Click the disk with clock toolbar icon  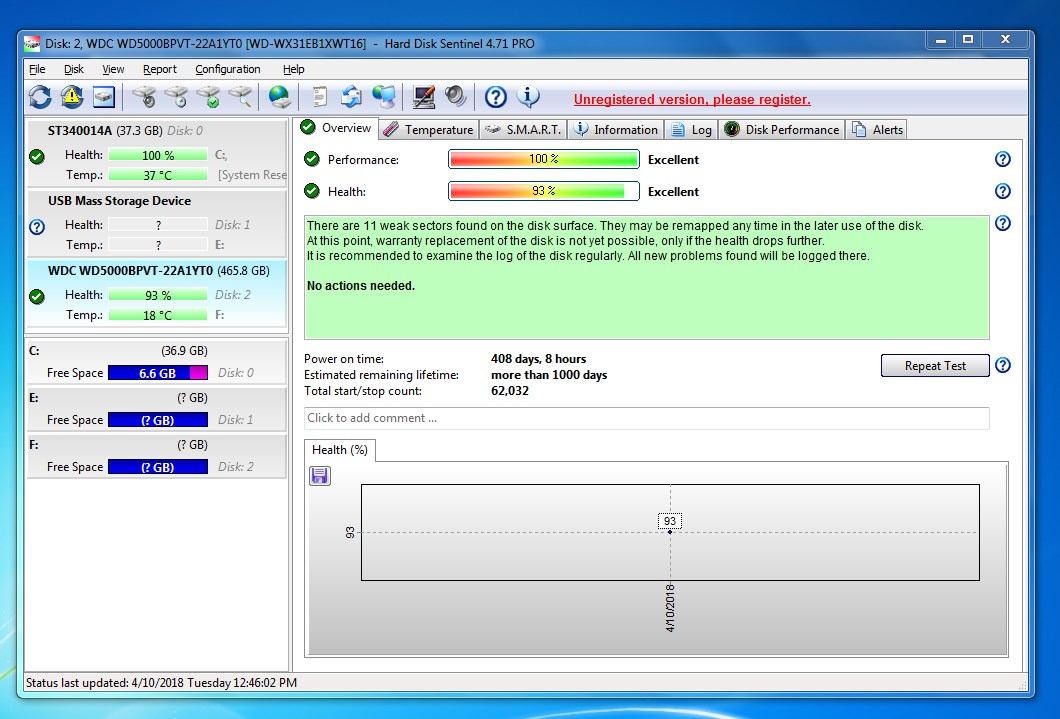click(177, 97)
